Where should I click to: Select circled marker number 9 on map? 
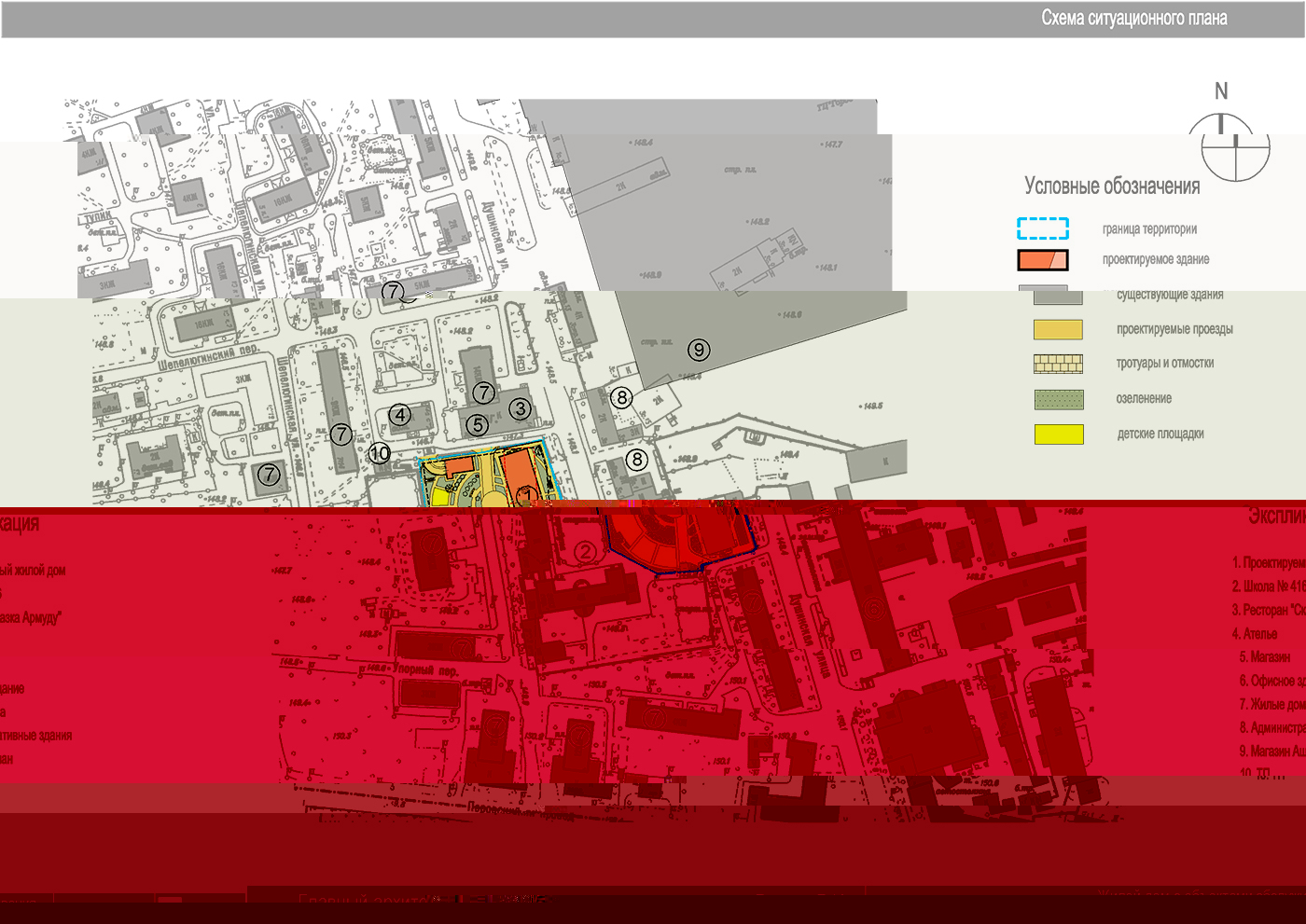[x=699, y=350]
